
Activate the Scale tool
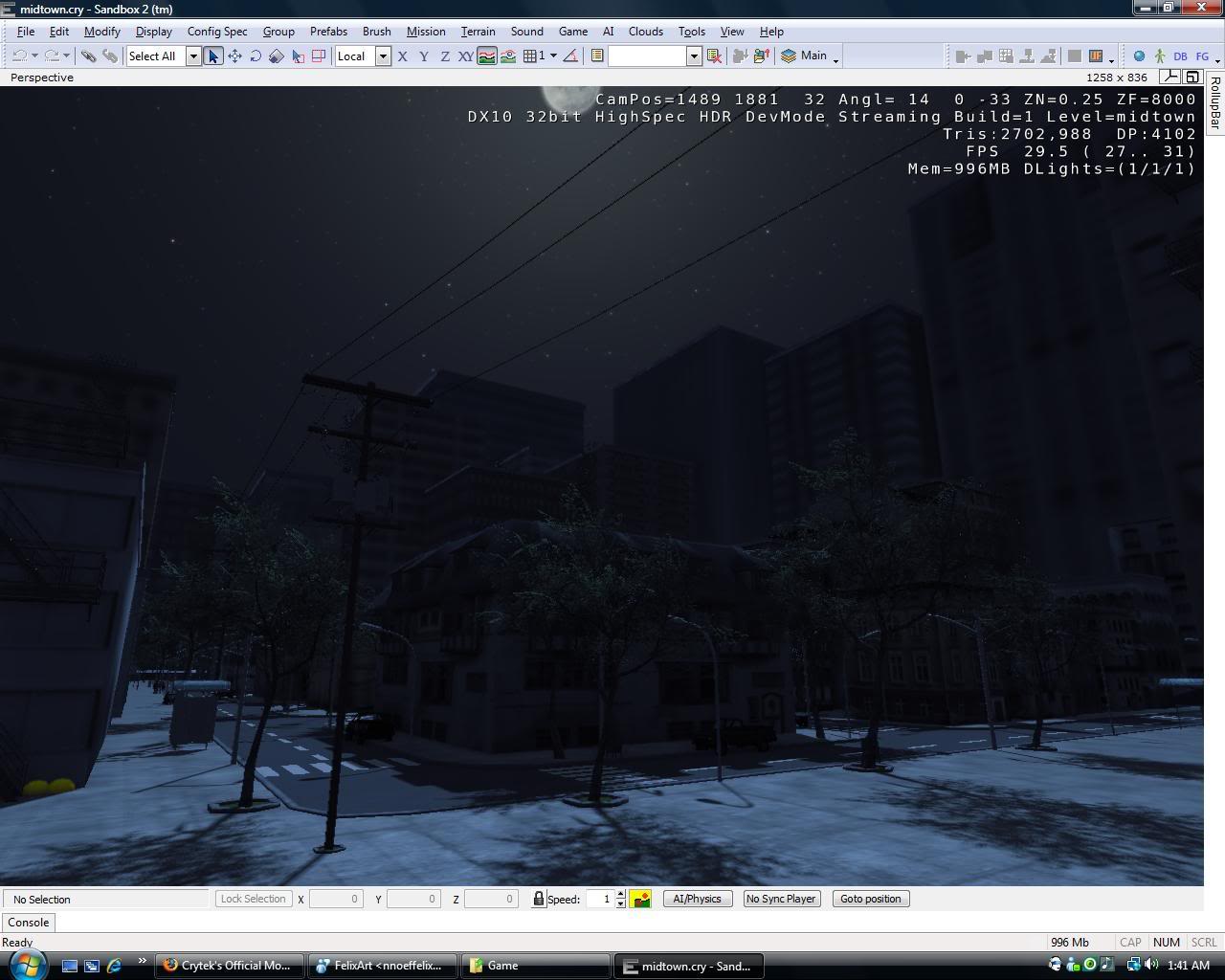coord(276,56)
